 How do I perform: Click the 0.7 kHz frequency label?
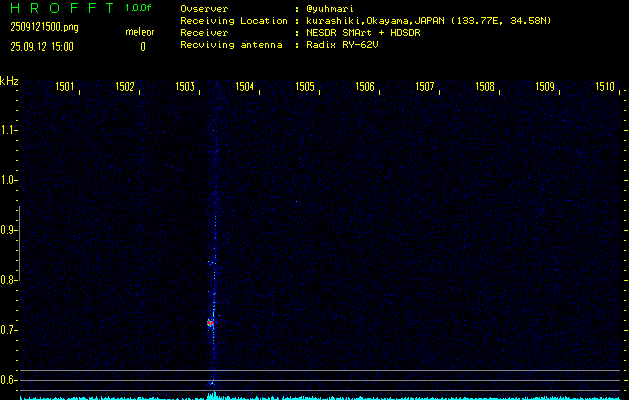[8, 330]
